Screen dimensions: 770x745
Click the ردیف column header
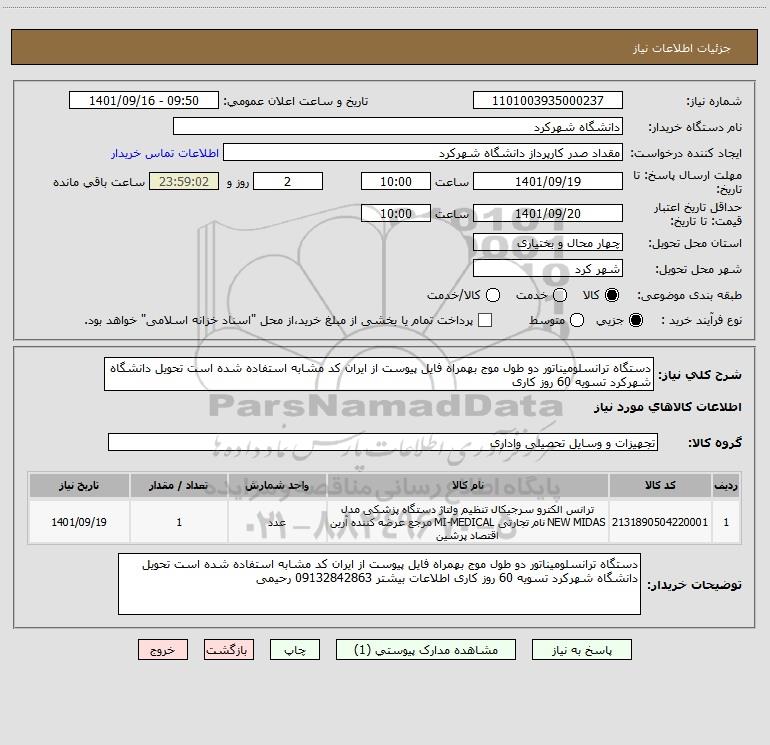click(726, 485)
